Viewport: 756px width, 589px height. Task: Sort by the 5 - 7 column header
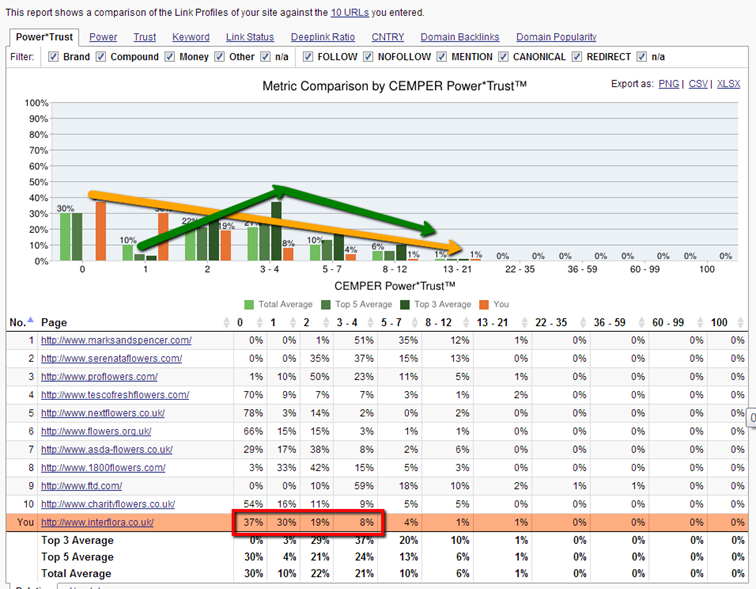(x=391, y=322)
